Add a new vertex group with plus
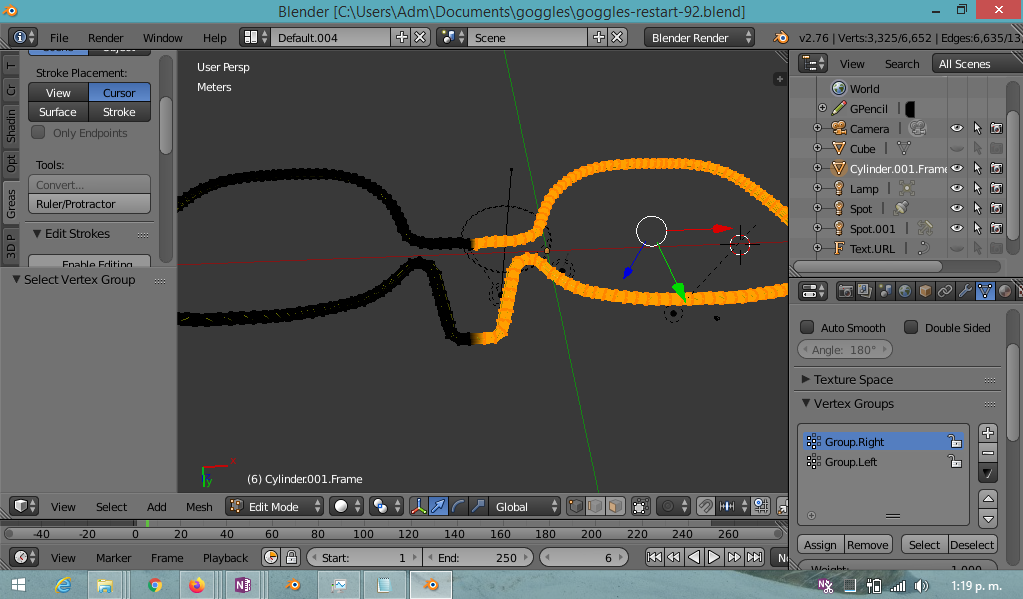1023x599 pixels. [x=988, y=433]
